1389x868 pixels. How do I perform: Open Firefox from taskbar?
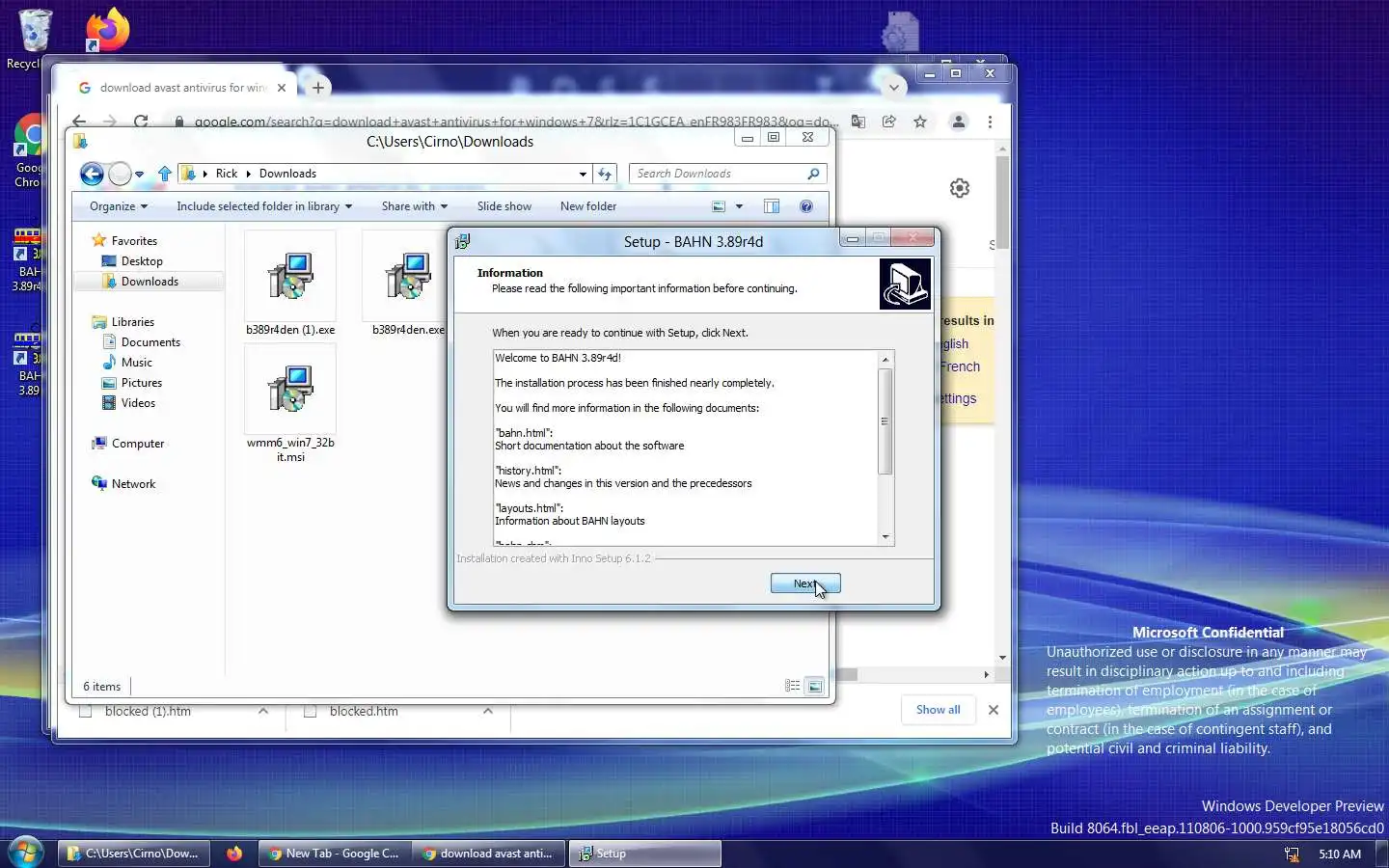(234, 854)
